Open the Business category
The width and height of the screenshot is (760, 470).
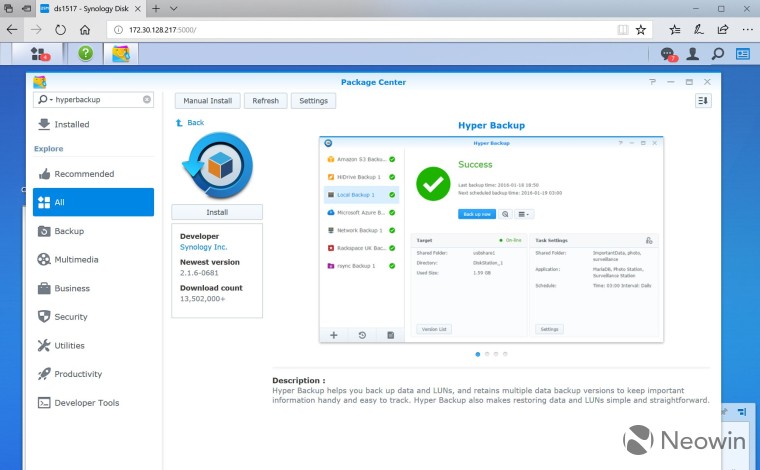click(93, 288)
